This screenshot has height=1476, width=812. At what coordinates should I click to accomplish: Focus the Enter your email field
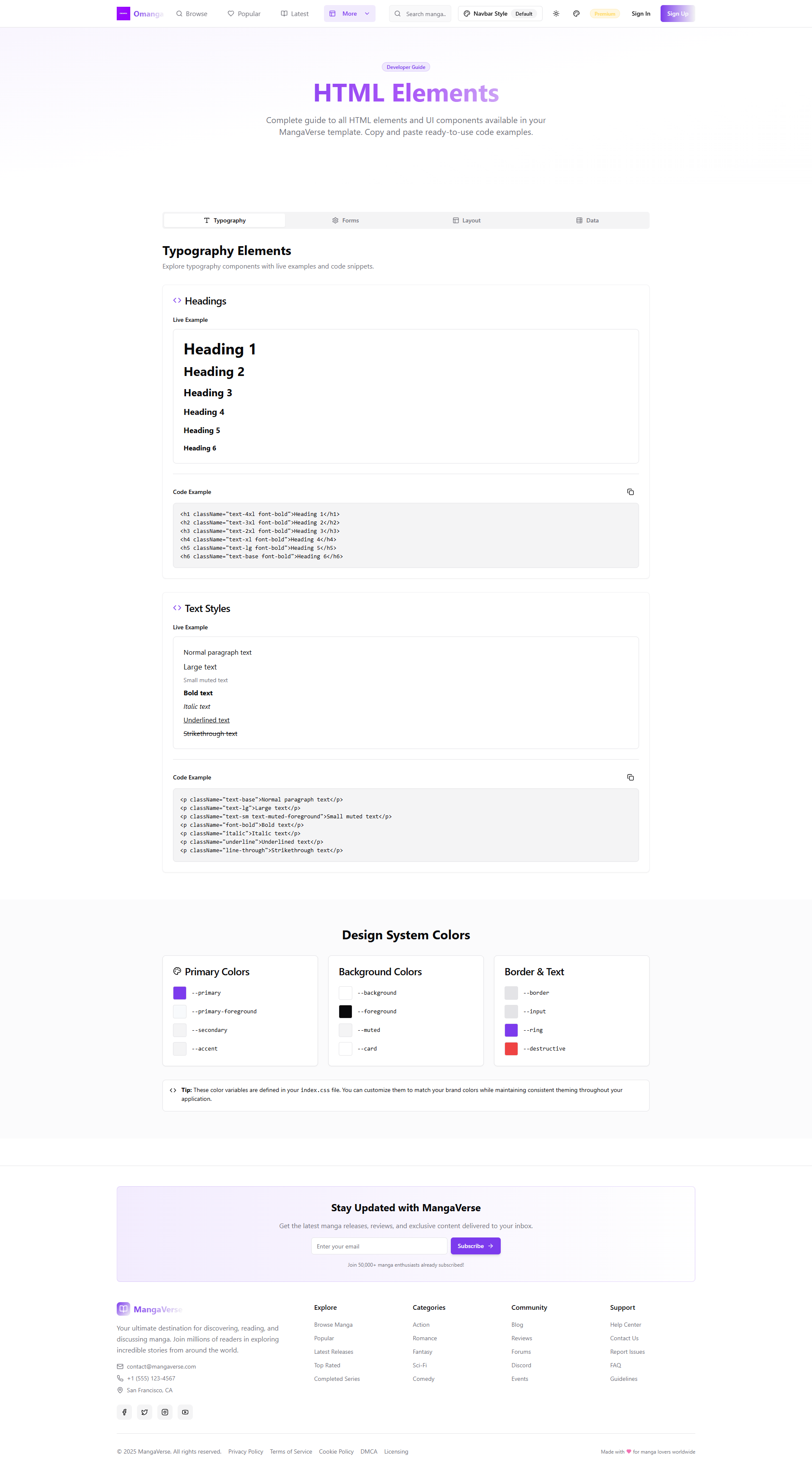tap(379, 1246)
